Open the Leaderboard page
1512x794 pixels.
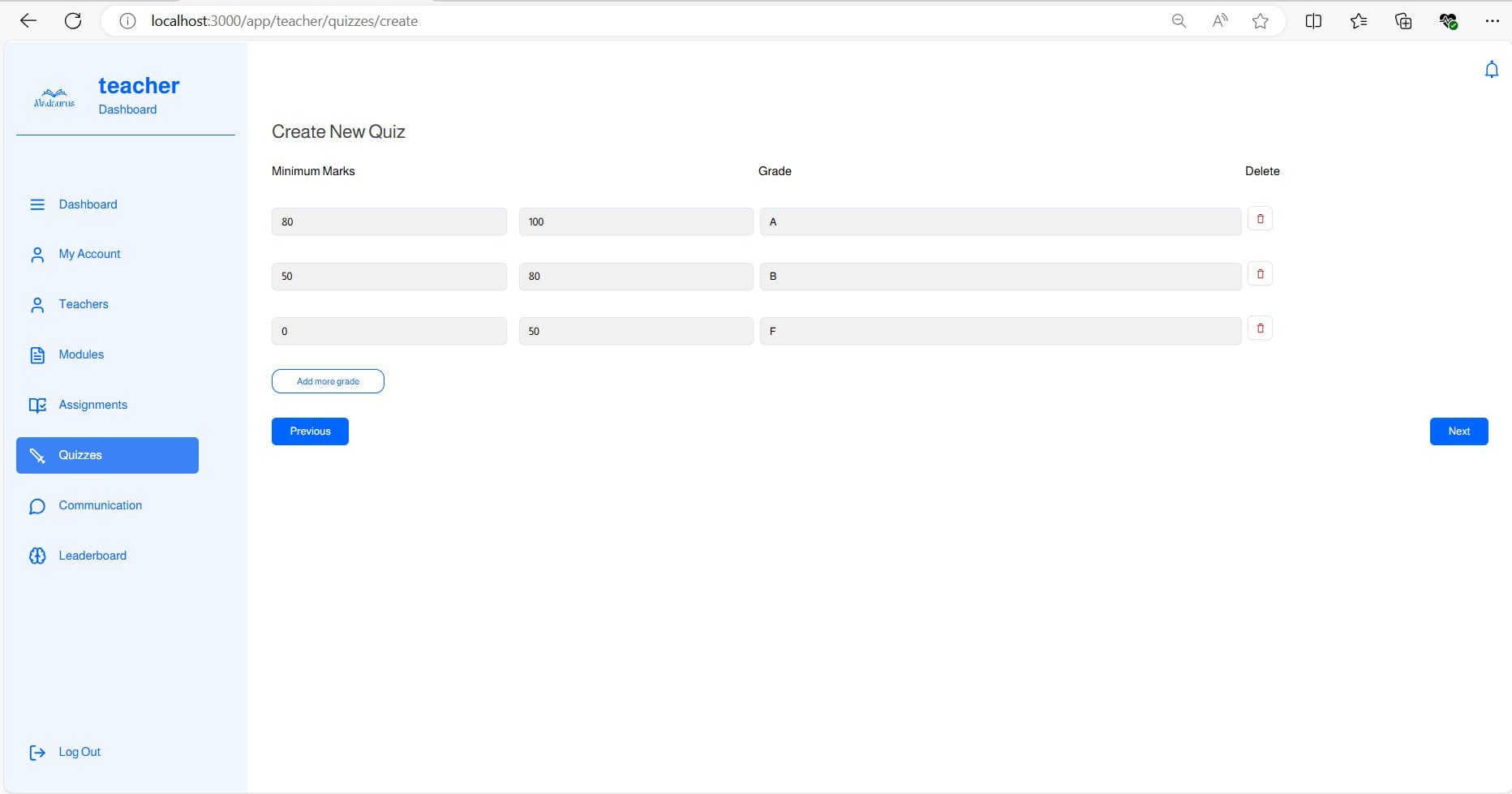pyautogui.click(x=92, y=556)
